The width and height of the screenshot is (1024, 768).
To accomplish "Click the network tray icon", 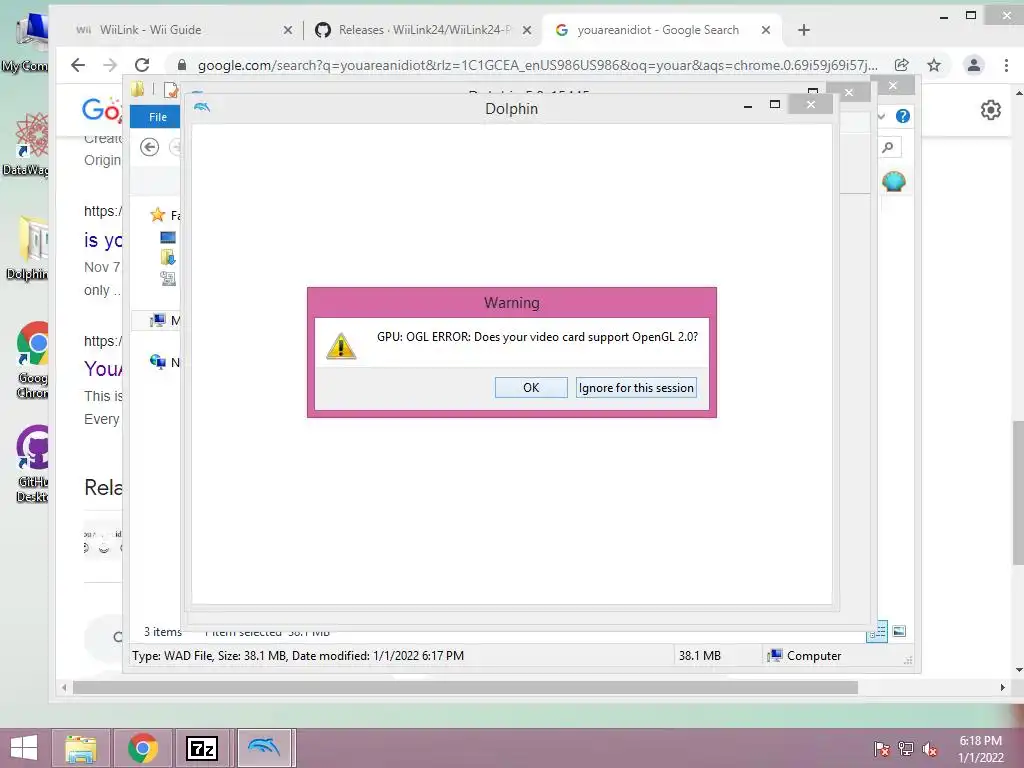I will click(x=906, y=749).
